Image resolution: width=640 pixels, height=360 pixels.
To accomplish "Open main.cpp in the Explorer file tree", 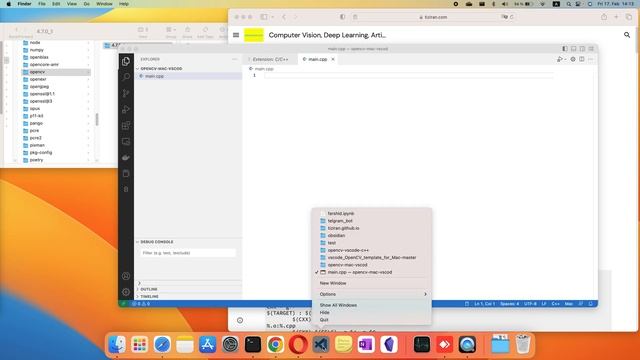I will point(188,76).
